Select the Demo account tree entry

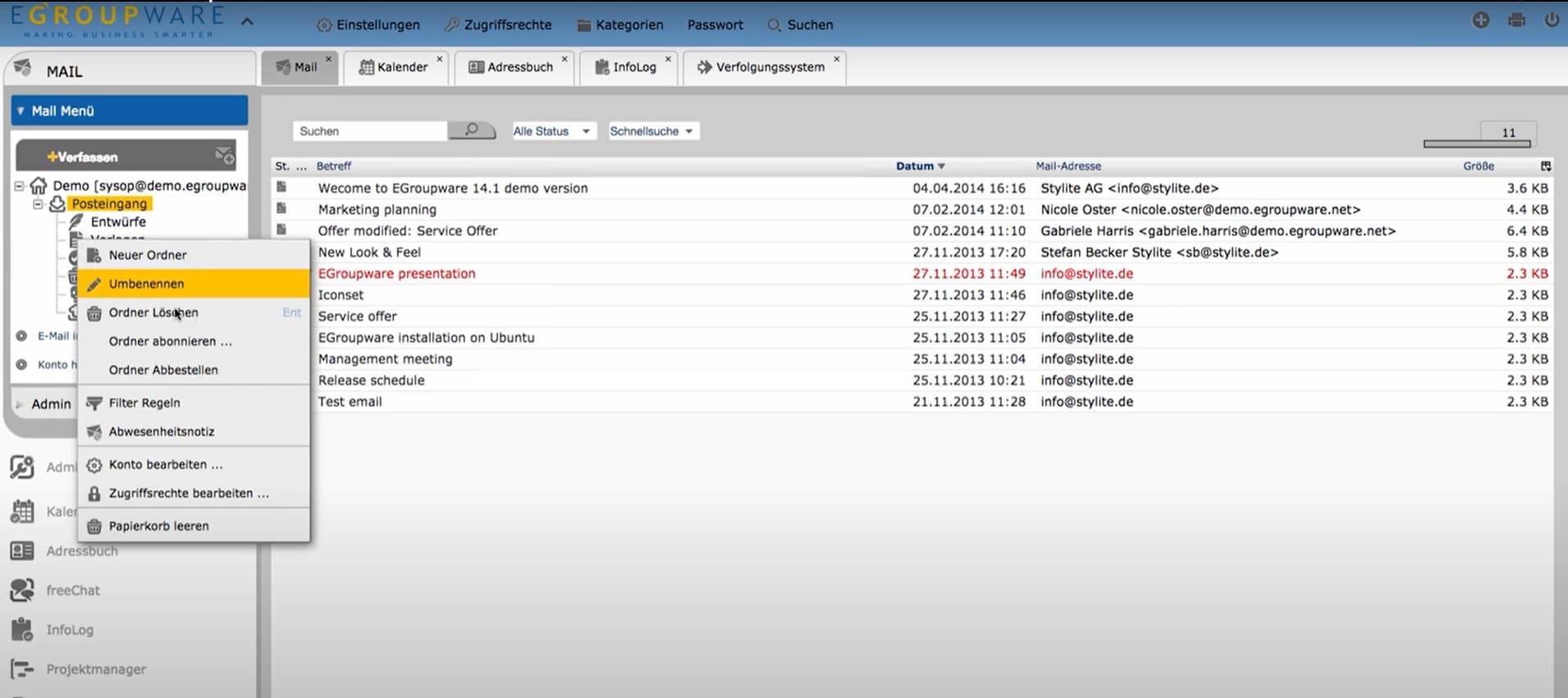tap(149, 186)
